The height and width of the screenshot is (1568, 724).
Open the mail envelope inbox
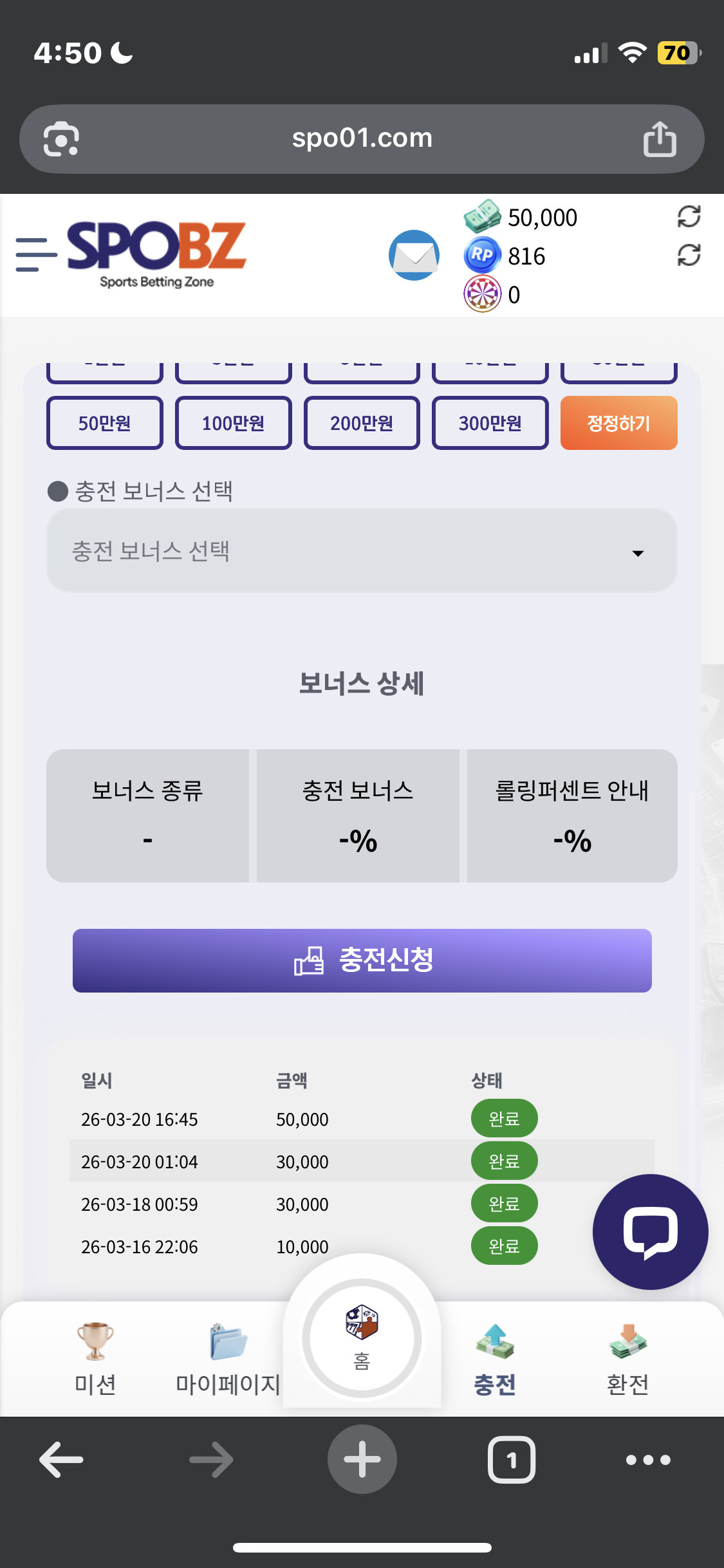tap(414, 255)
